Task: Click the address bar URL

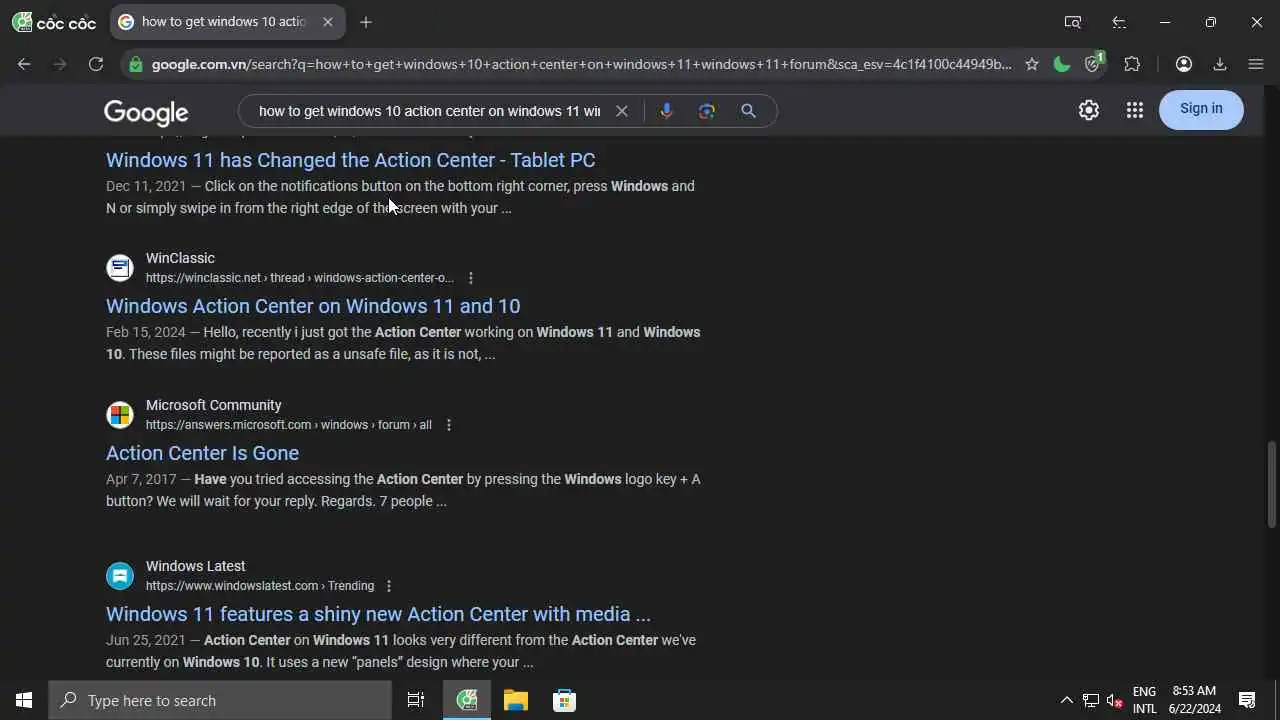Action: coord(581,64)
